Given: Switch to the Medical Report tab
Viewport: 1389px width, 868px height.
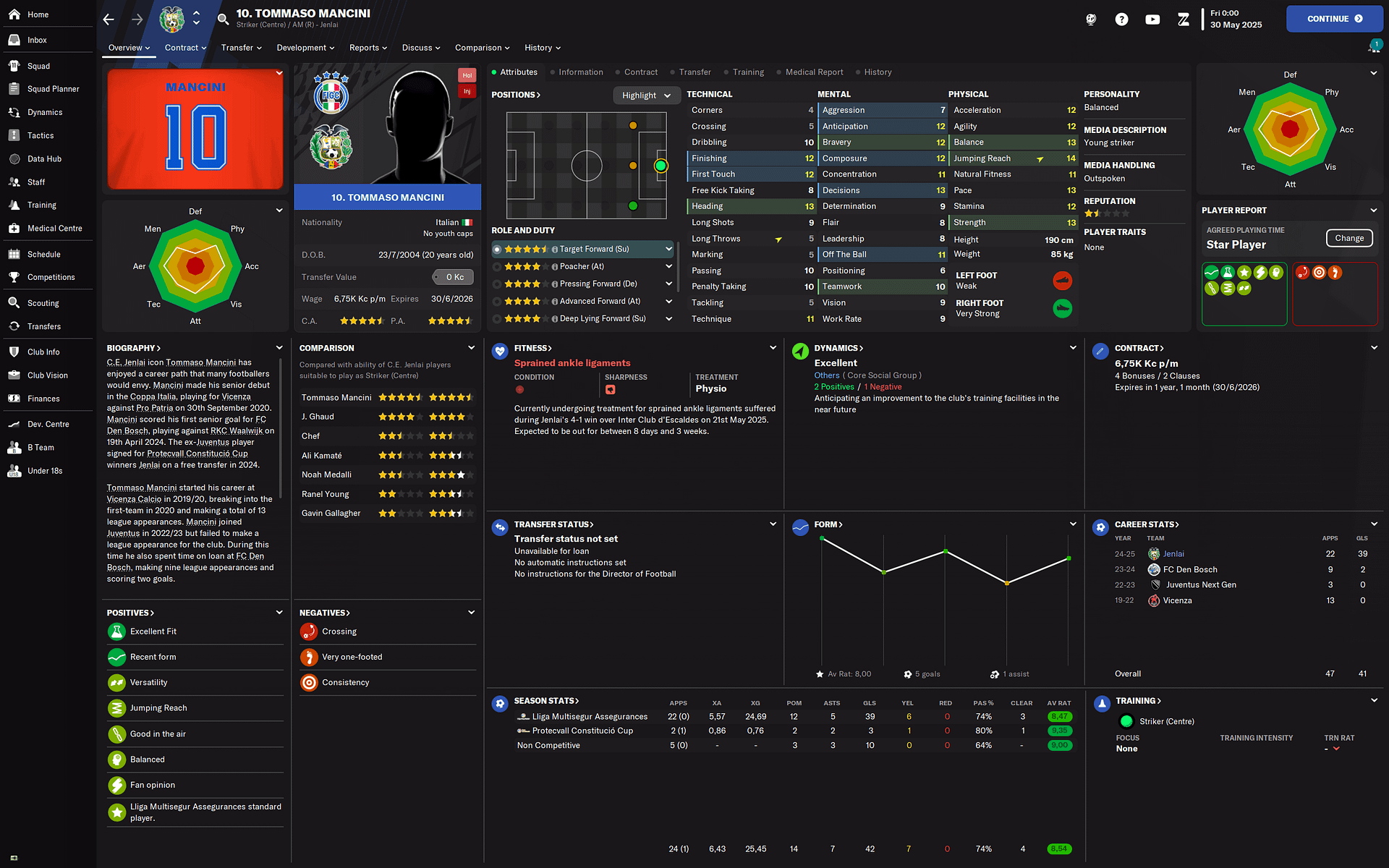Looking at the screenshot, I should [x=814, y=72].
